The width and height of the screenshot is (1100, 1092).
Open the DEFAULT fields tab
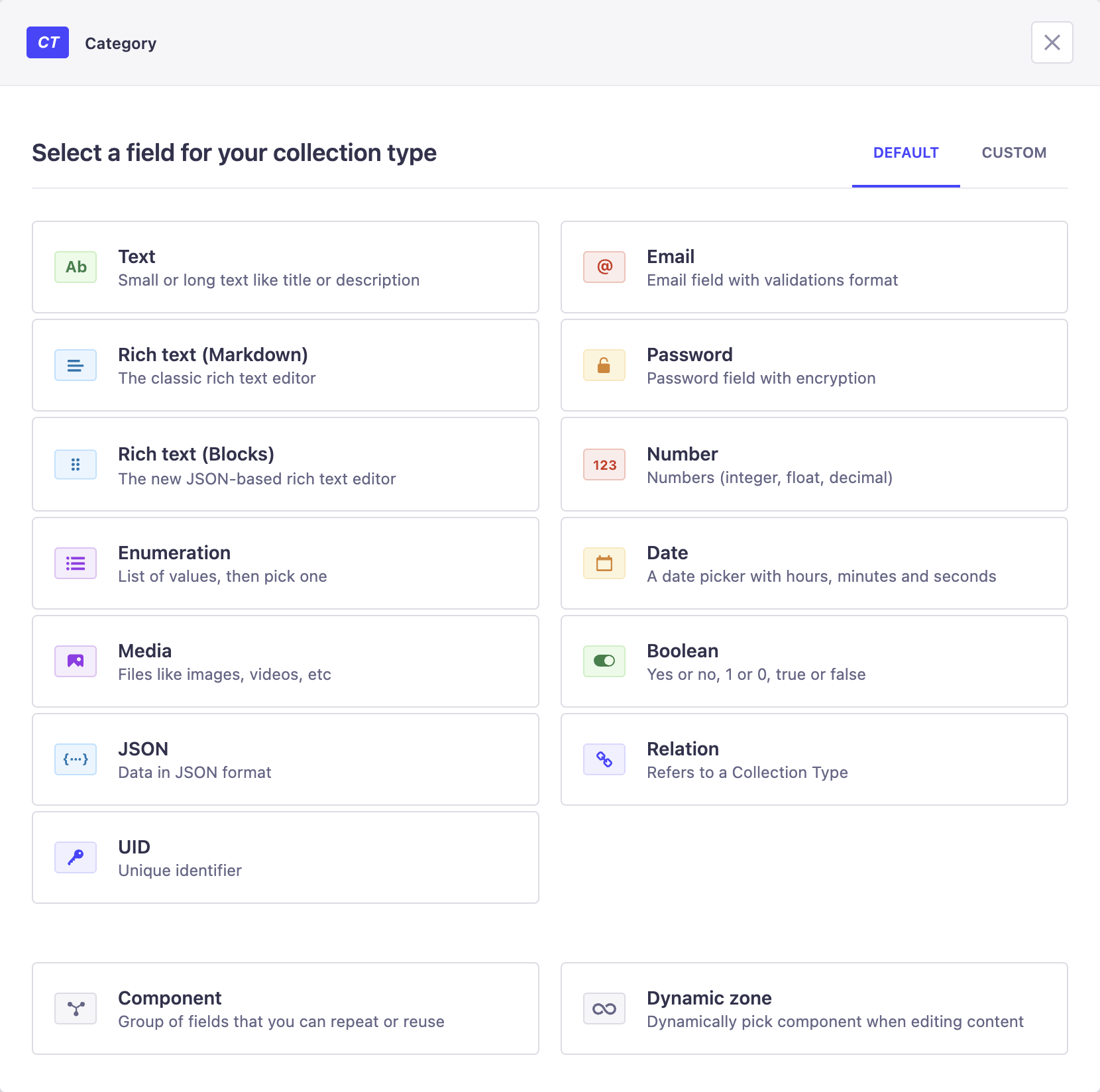pyautogui.click(x=906, y=153)
